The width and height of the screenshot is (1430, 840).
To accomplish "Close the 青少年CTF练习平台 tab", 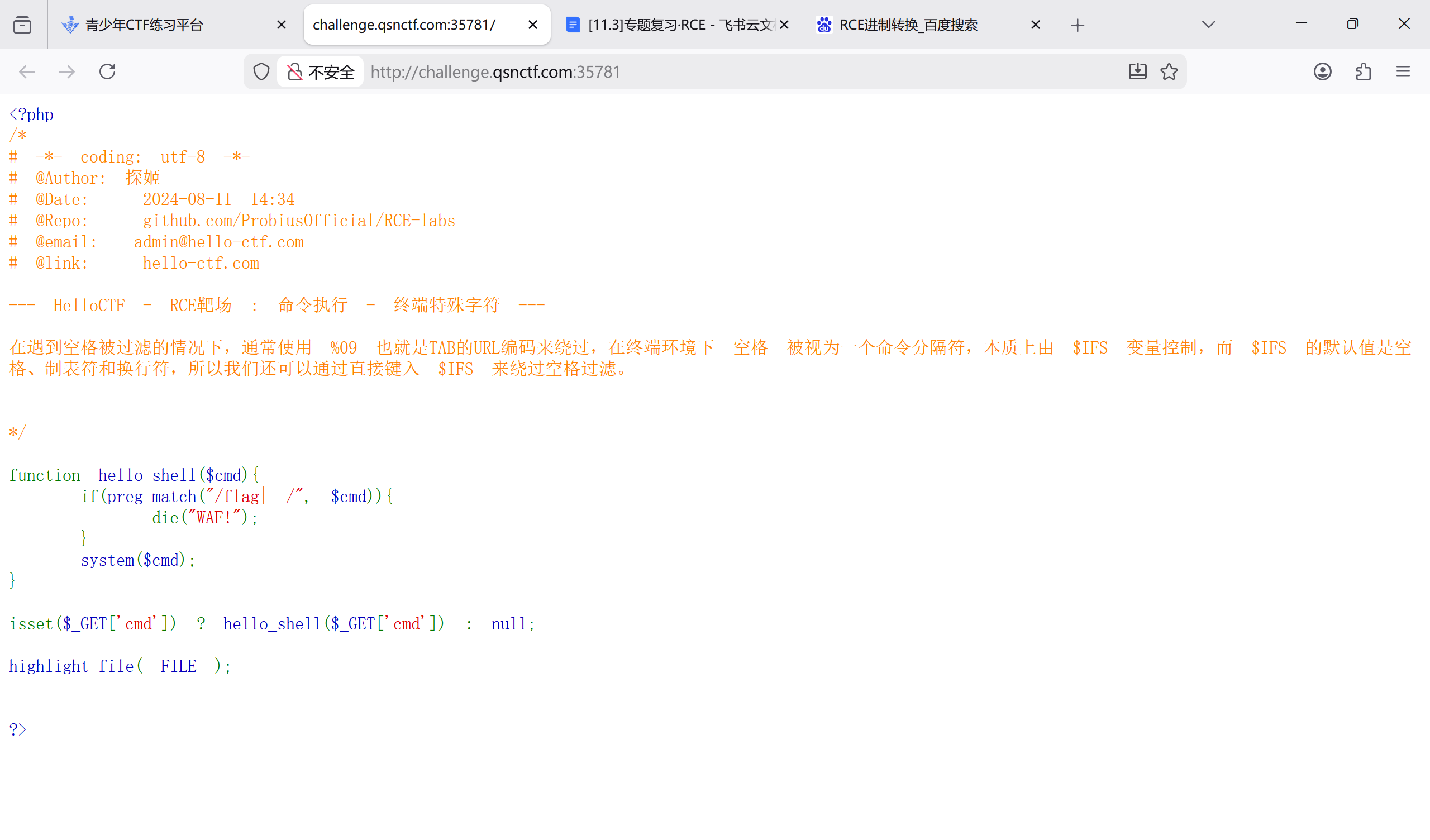I will [x=281, y=25].
